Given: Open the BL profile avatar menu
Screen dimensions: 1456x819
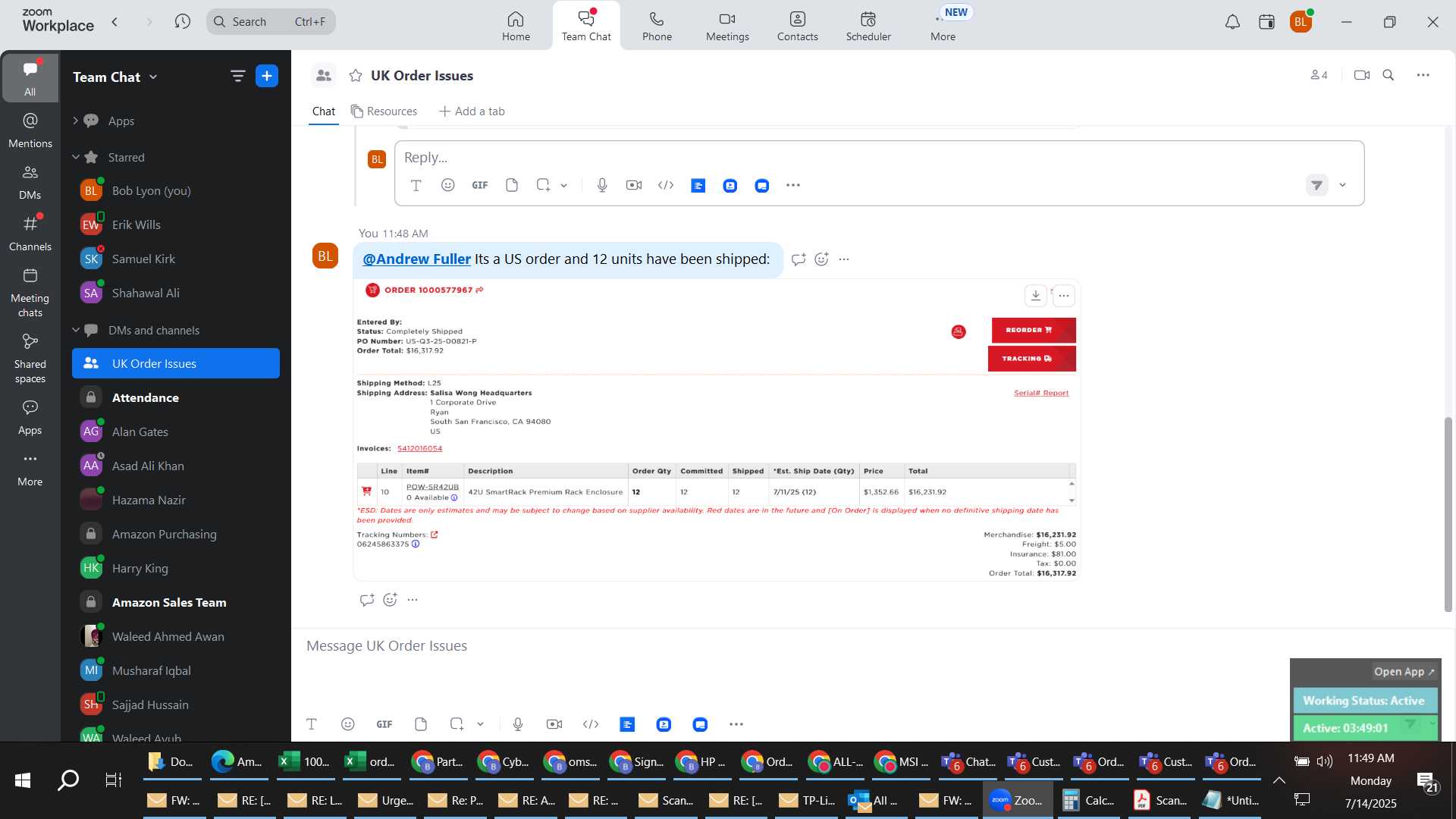Looking at the screenshot, I should click(1301, 22).
